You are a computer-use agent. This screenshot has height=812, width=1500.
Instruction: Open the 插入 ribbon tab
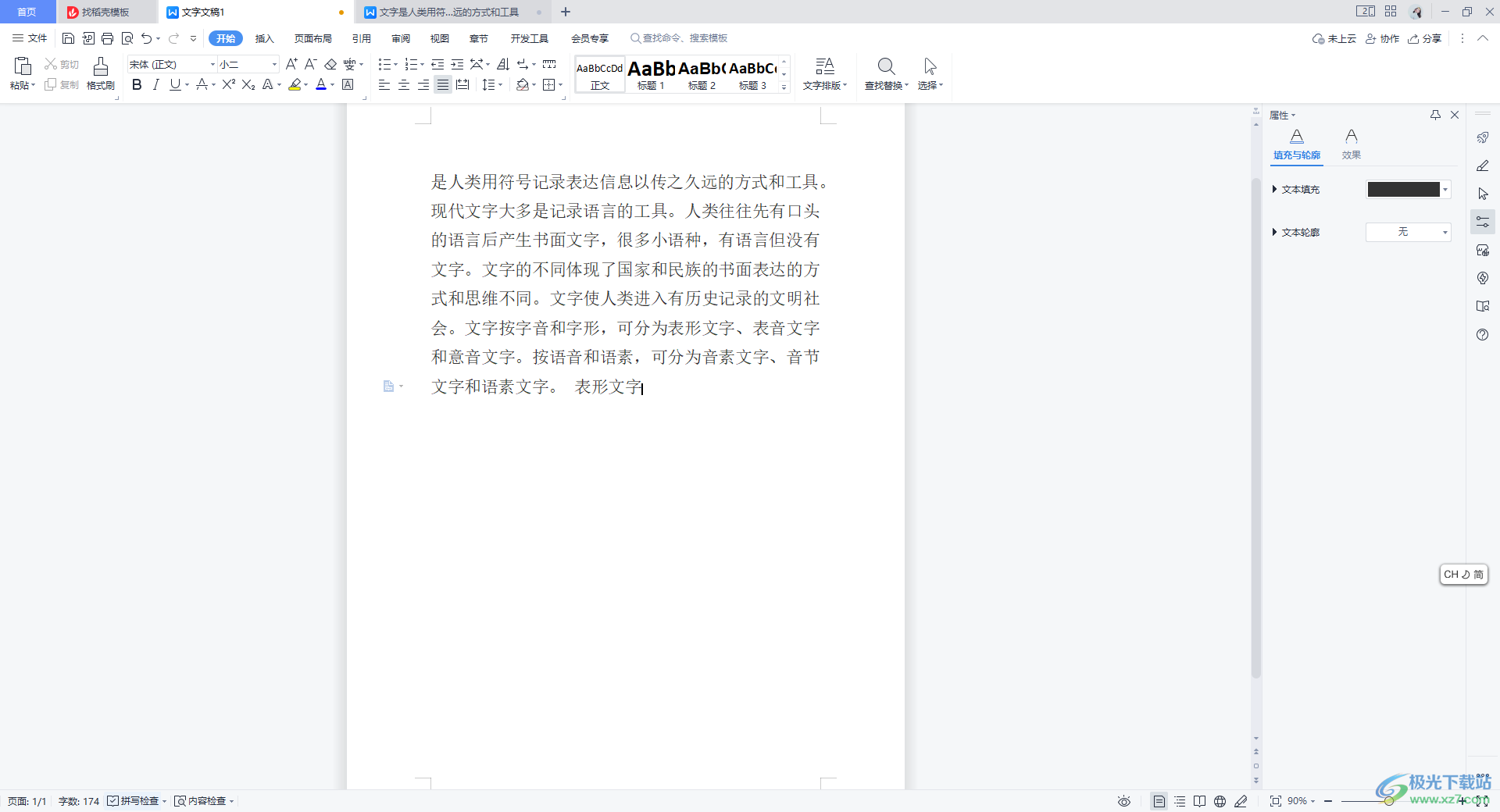(265, 38)
